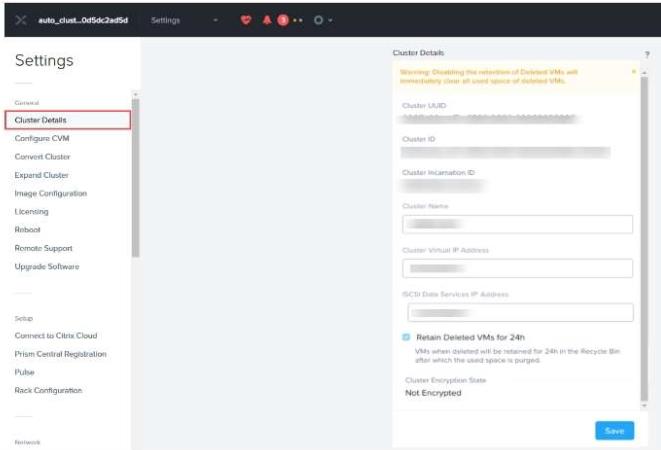This screenshot has width=661, height=450.
Task: Click the Cluster Name input field
Action: [x=517, y=224]
